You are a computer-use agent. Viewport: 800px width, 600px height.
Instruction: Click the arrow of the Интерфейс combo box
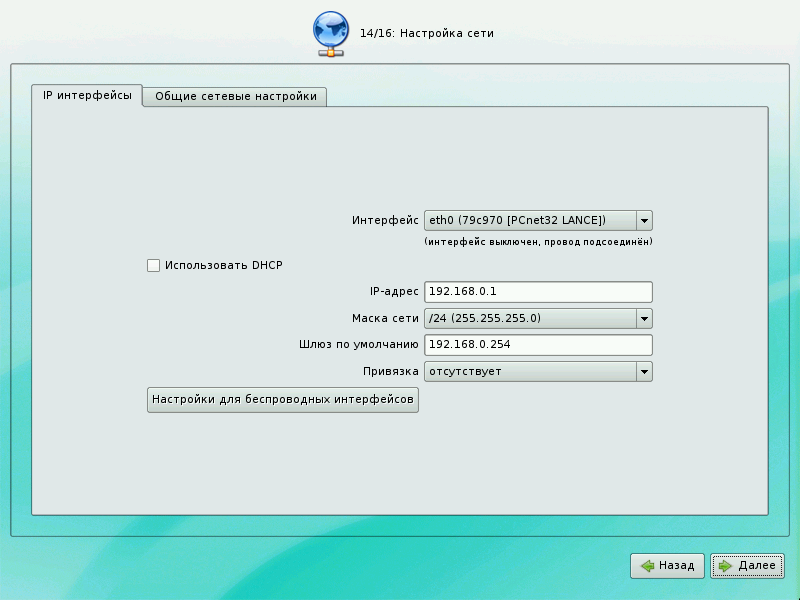(x=644, y=220)
